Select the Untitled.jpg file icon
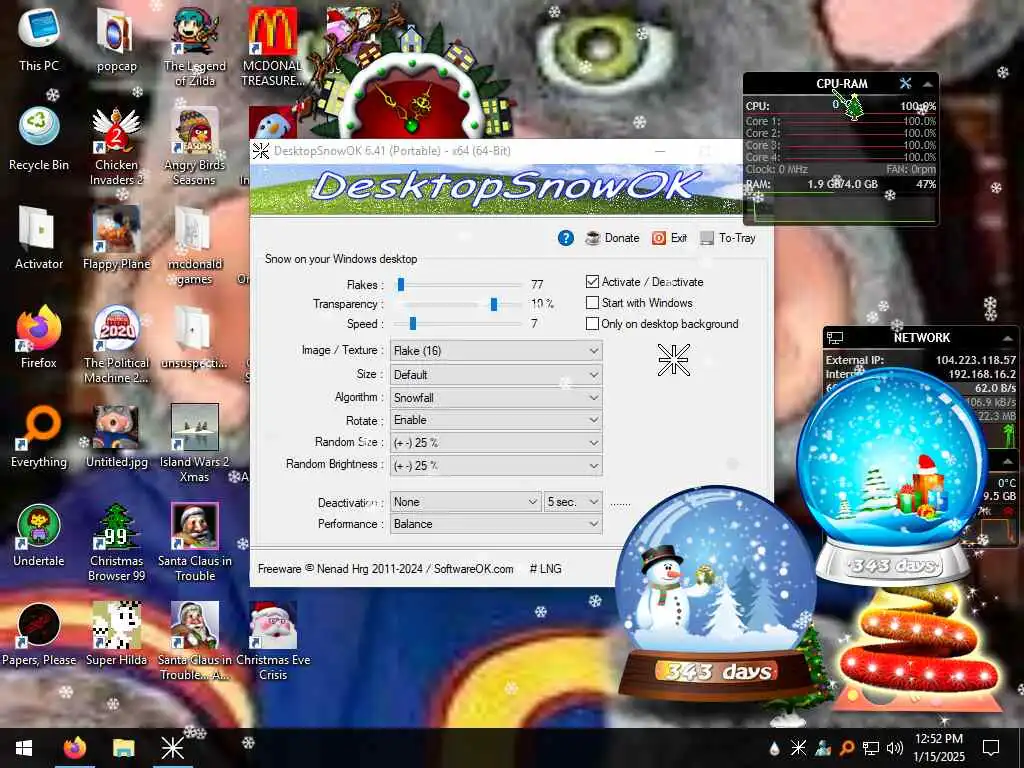This screenshot has width=1024, height=768. (x=116, y=436)
